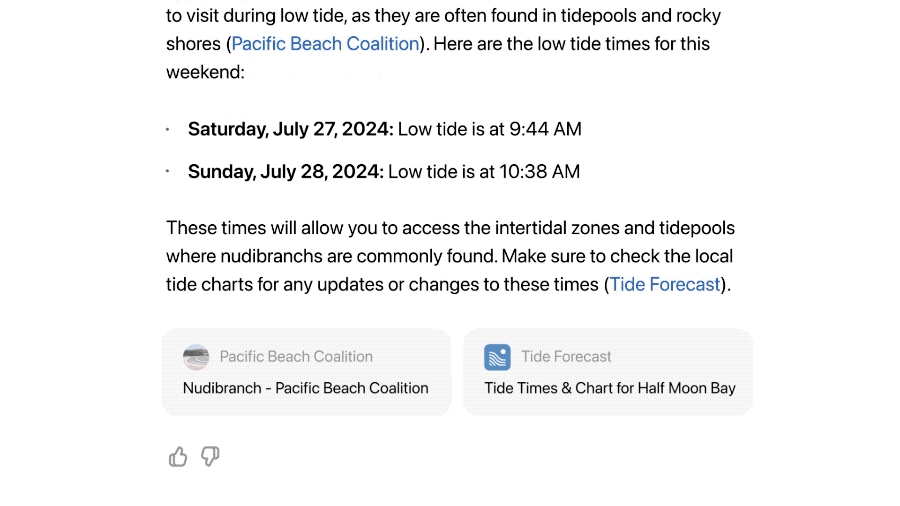Click the word nudibranchs in the paragraph

tap(271, 256)
